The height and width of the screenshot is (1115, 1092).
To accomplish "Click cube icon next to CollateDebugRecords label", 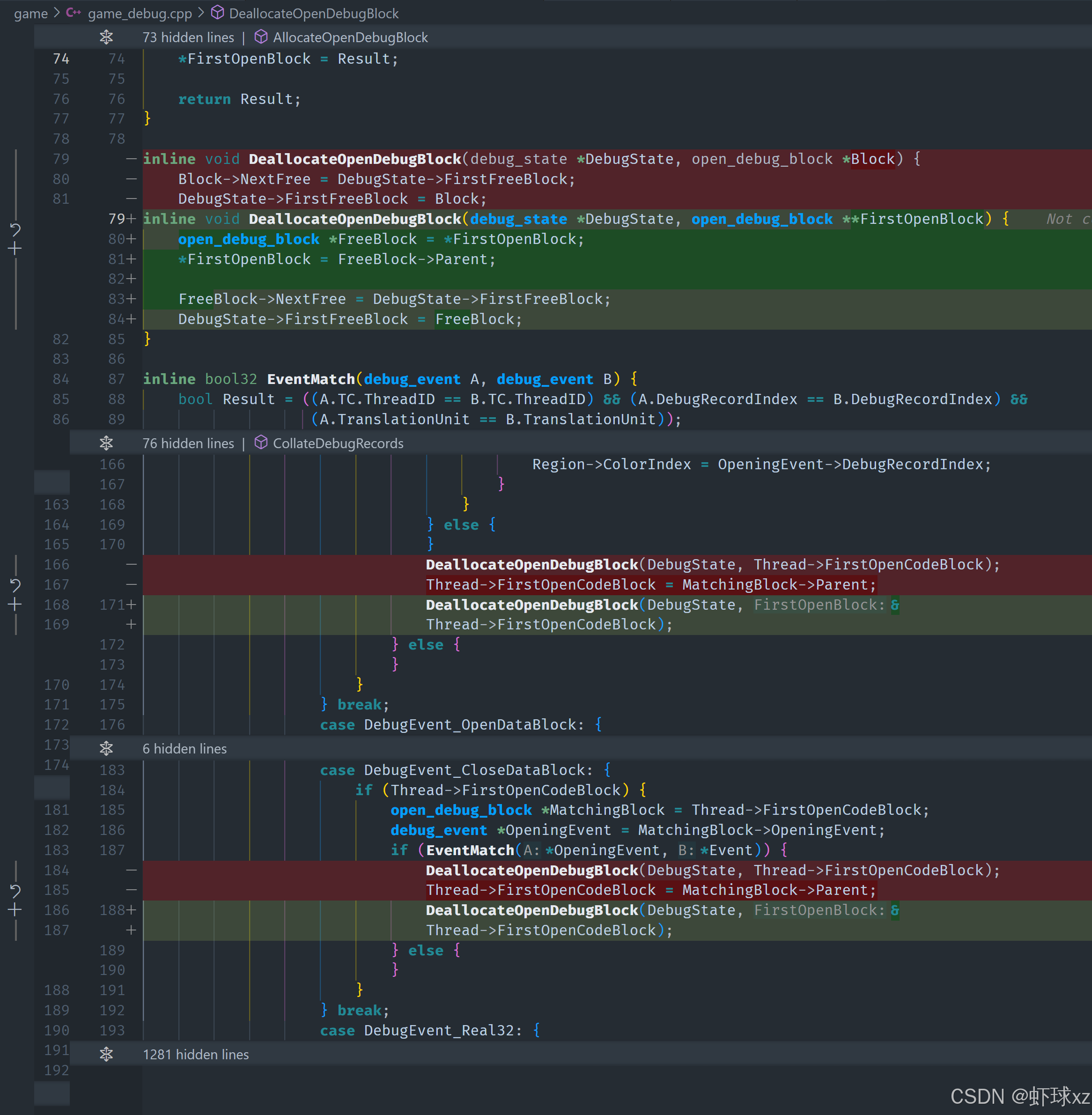I will pyautogui.click(x=261, y=443).
